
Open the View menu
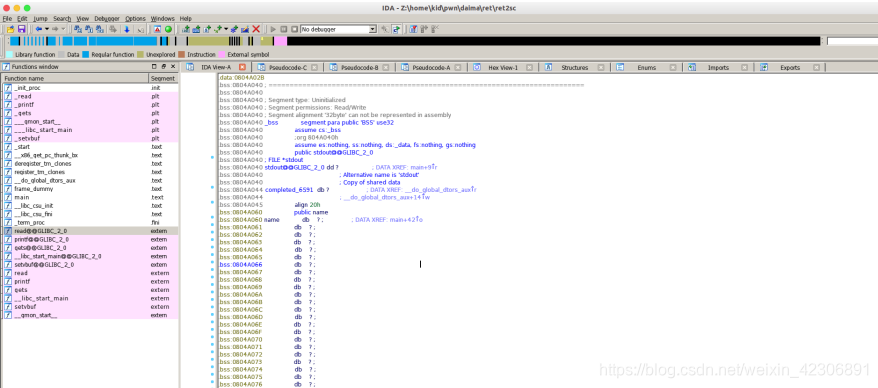point(82,18)
